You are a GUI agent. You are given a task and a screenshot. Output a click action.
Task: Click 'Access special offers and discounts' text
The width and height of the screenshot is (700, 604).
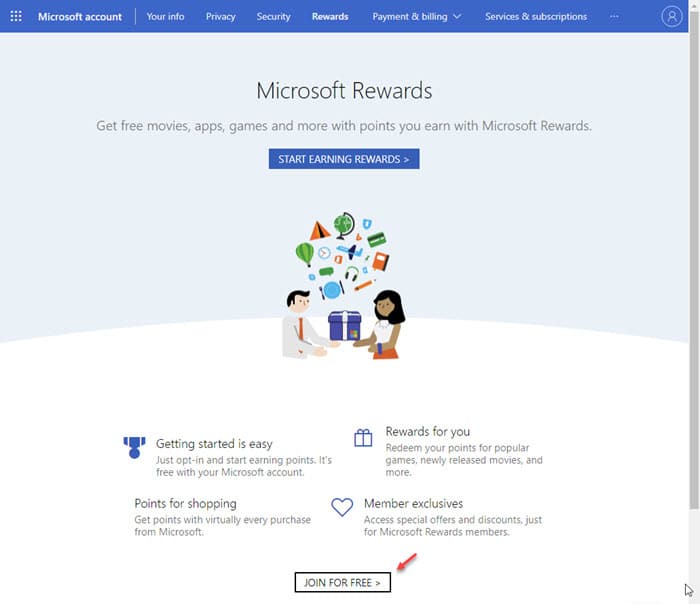coord(453,526)
